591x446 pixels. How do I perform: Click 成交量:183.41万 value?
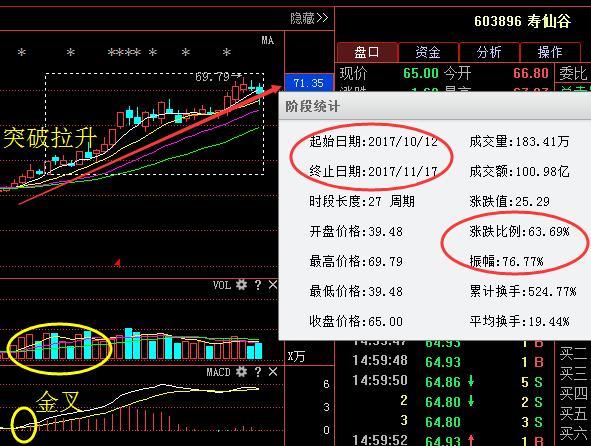[519, 142]
